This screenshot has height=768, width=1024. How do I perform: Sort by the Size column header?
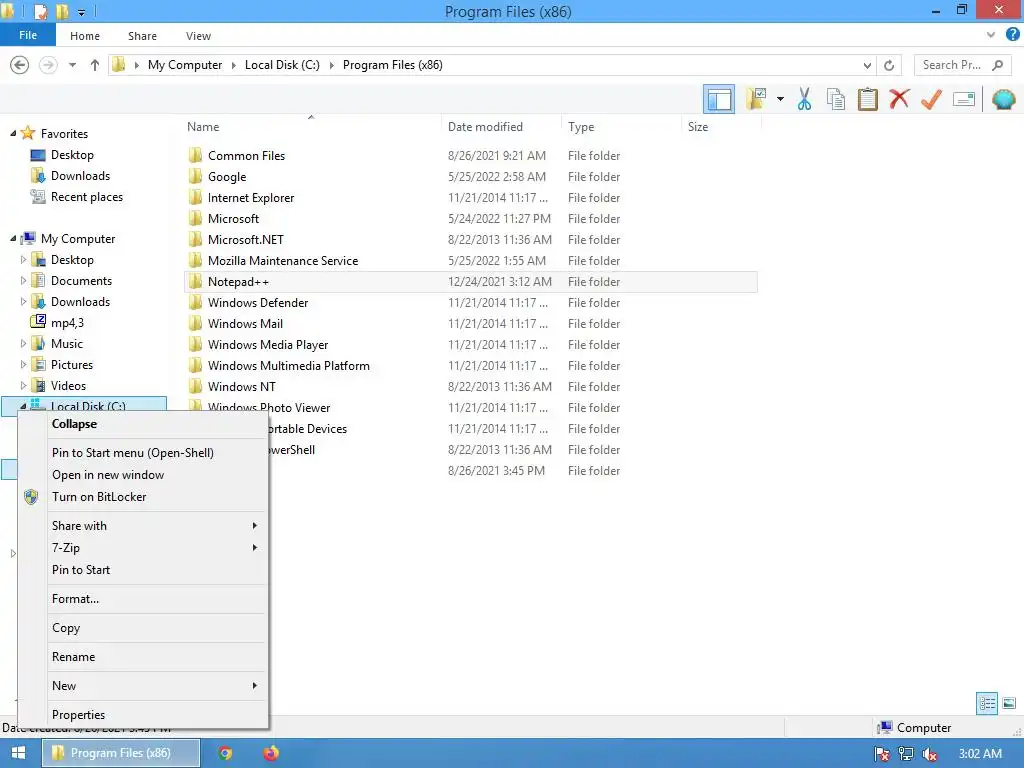721,127
